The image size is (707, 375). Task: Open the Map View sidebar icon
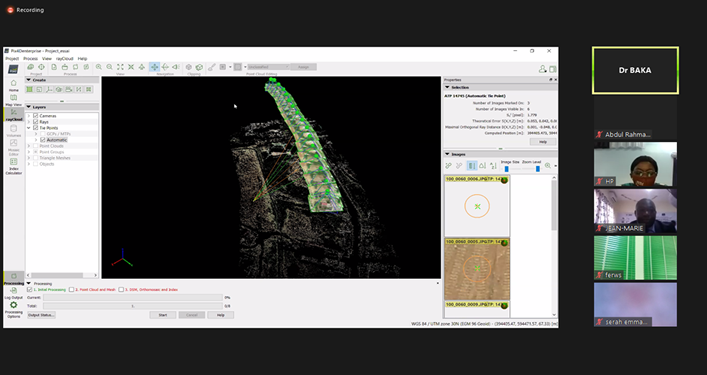point(14,100)
